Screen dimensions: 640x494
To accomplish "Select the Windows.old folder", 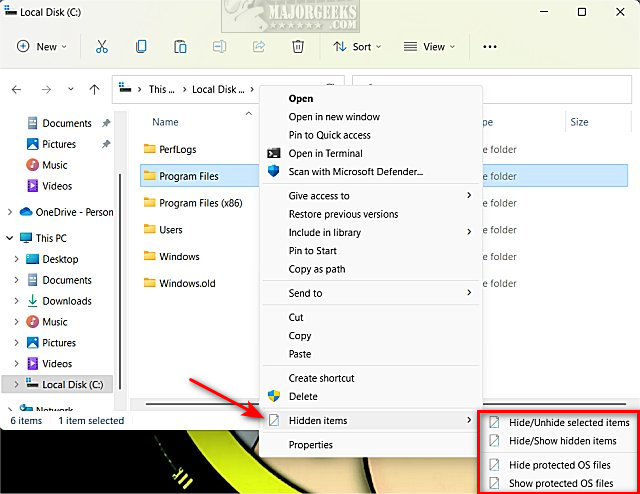I will point(187,283).
